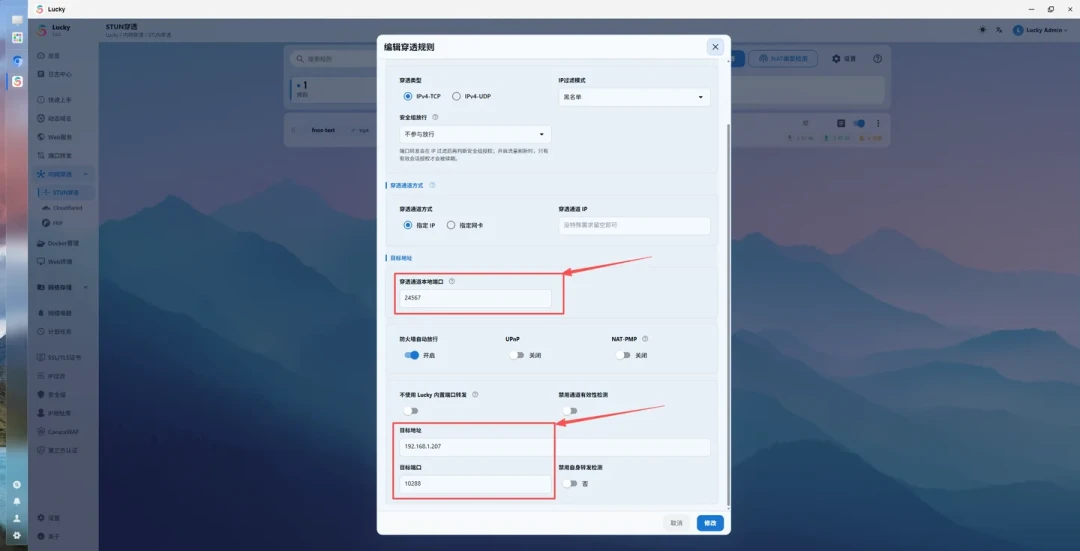The image size is (1080, 551).
Task: Click the help icon next to 穿透通道方式 heading
Action: coord(433,185)
